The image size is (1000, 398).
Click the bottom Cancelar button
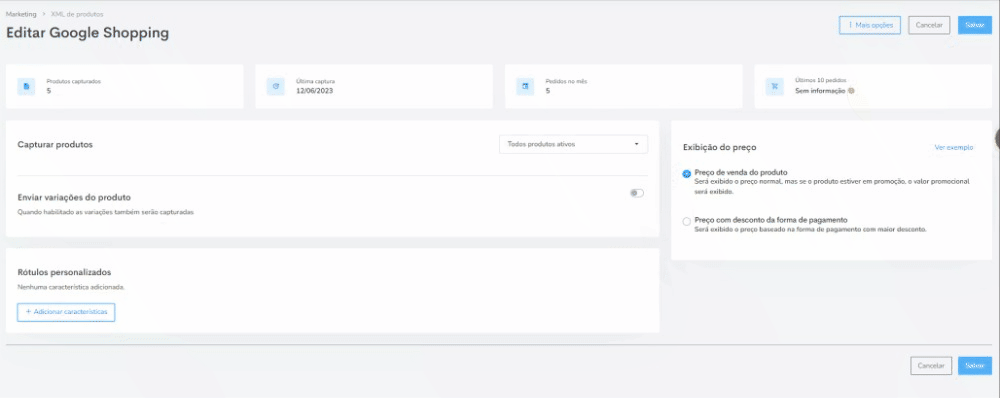931,365
